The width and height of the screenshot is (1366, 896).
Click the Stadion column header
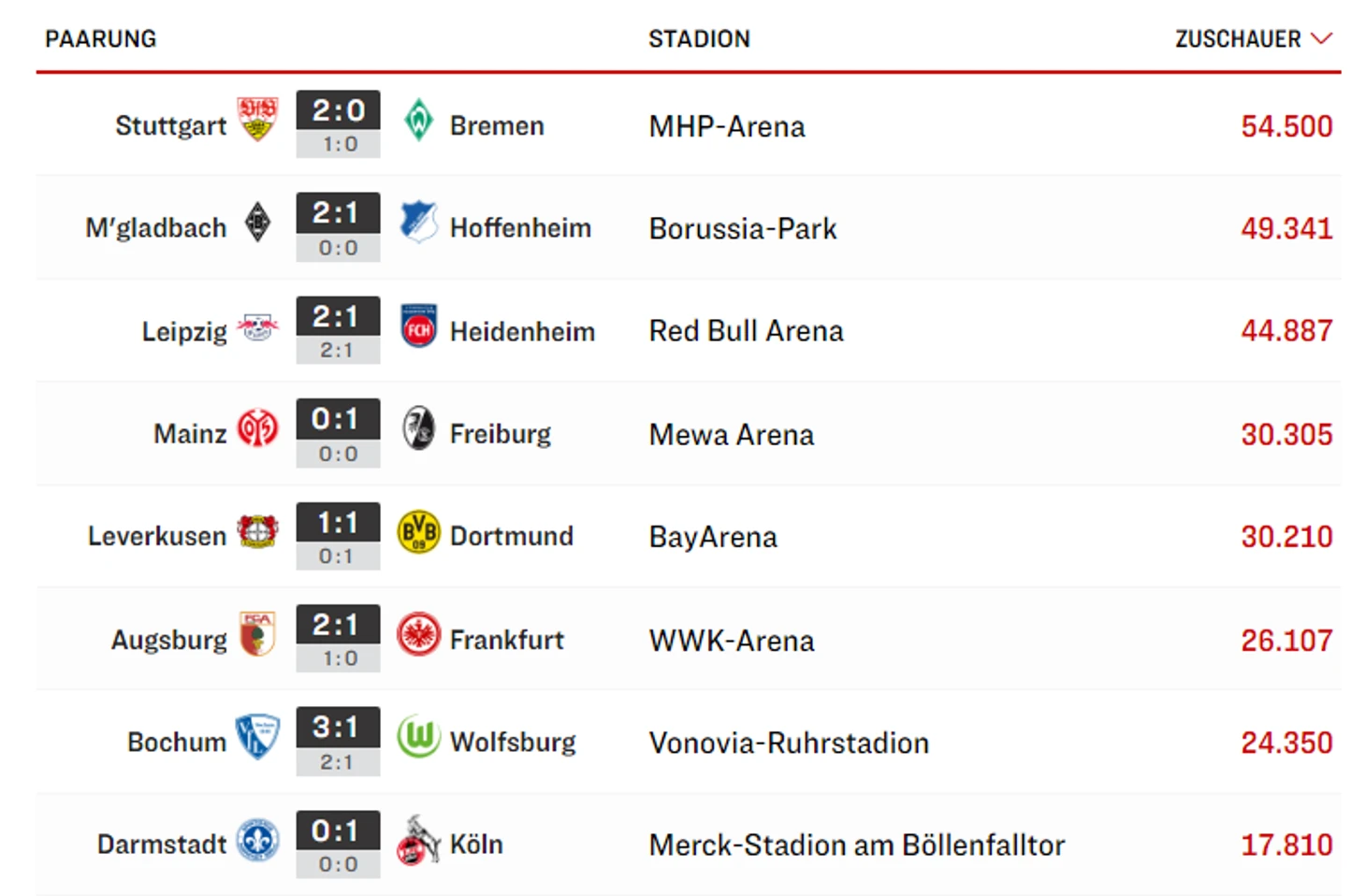tap(699, 39)
